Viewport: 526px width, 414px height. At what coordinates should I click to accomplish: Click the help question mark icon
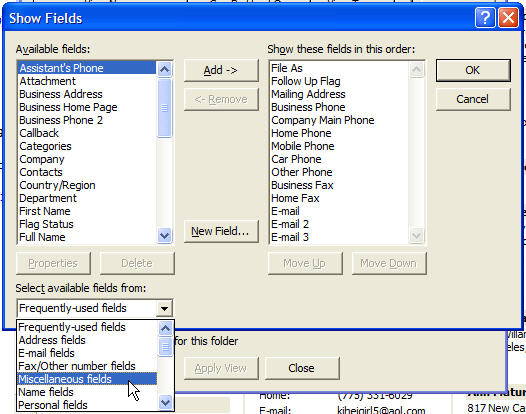pyautogui.click(x=485, y=18)
